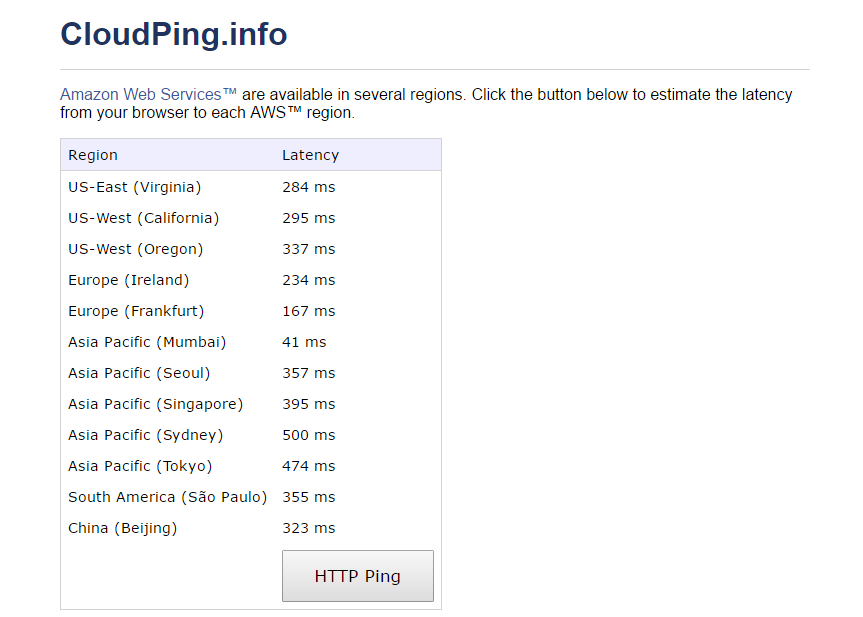Click the Europe (Ireland) region entry
Screen dimensions: 863x617
point(129,280)
